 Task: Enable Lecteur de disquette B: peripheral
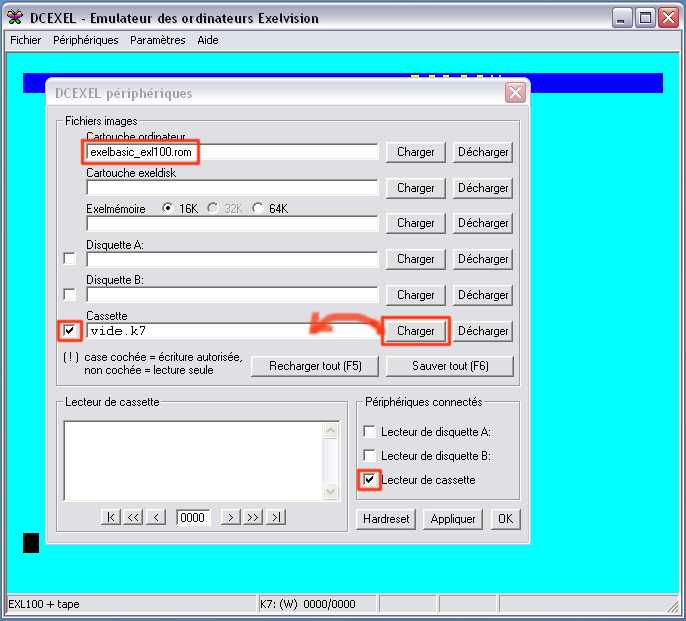pyautogui.click(x=369, y=456)
